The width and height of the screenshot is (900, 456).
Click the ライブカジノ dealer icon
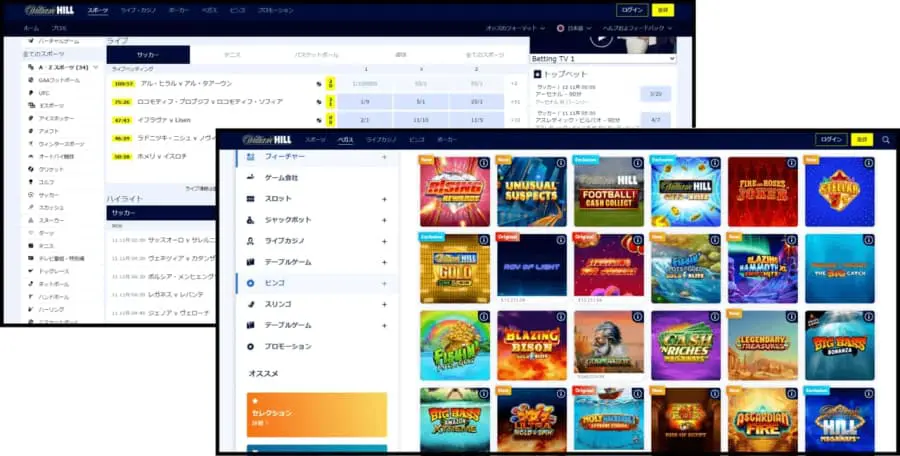click(250, 241)
